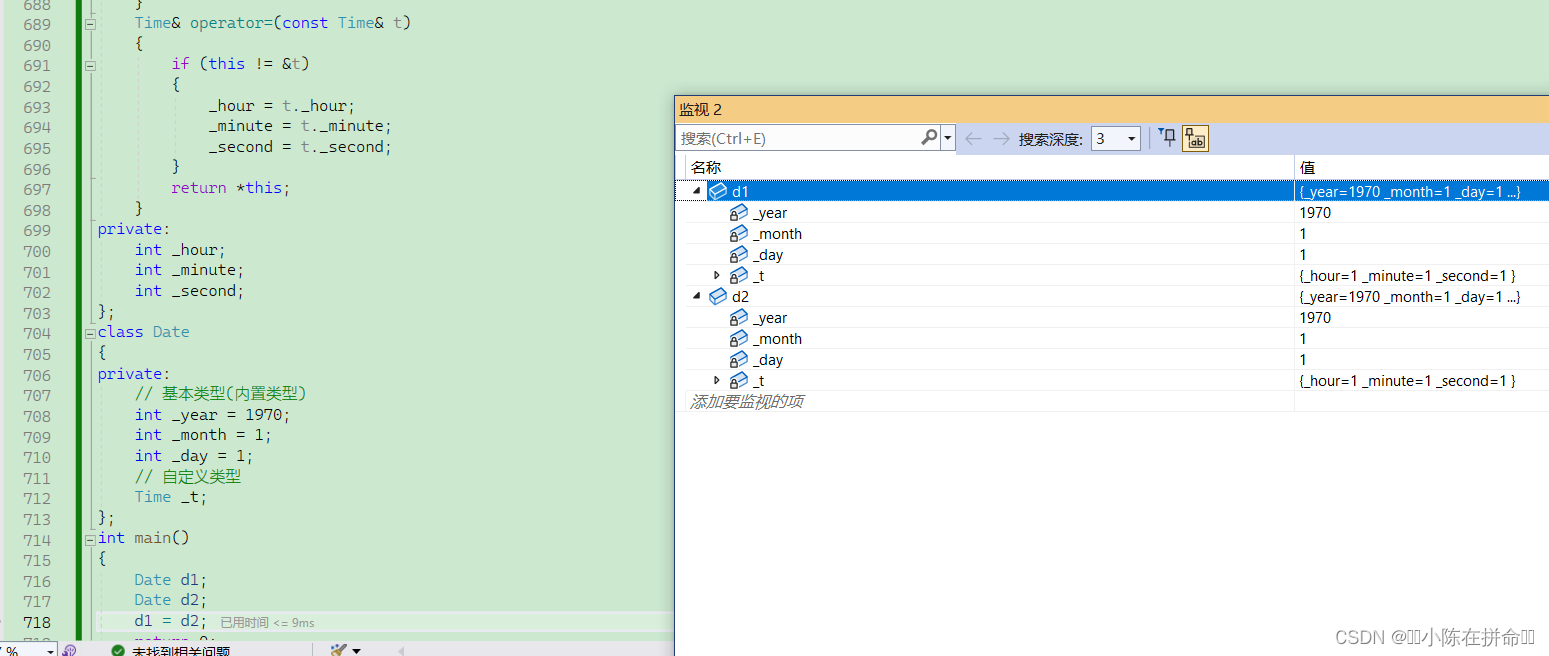Click d2's _t value {_hour=1 _minute=1 _second=1 }
Screen dimensions: 1549x656
[1407, 380]
